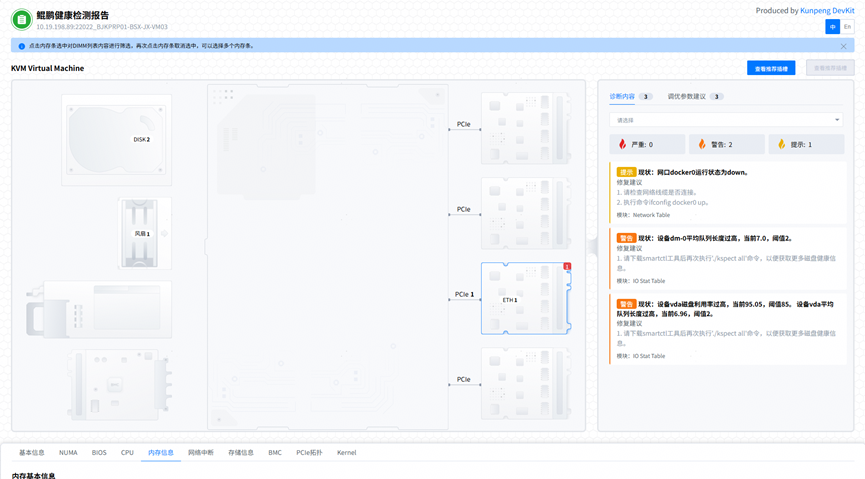Open the Kunpeng DevKit link
This screenshot has width=865, height=479.
coord(827,11)
